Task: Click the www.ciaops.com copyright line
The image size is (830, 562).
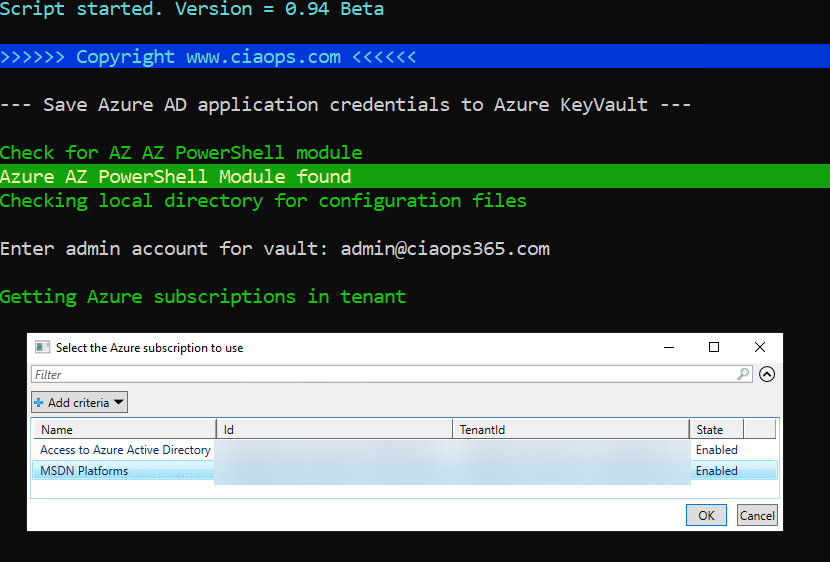Action: [x=208, y=57]
